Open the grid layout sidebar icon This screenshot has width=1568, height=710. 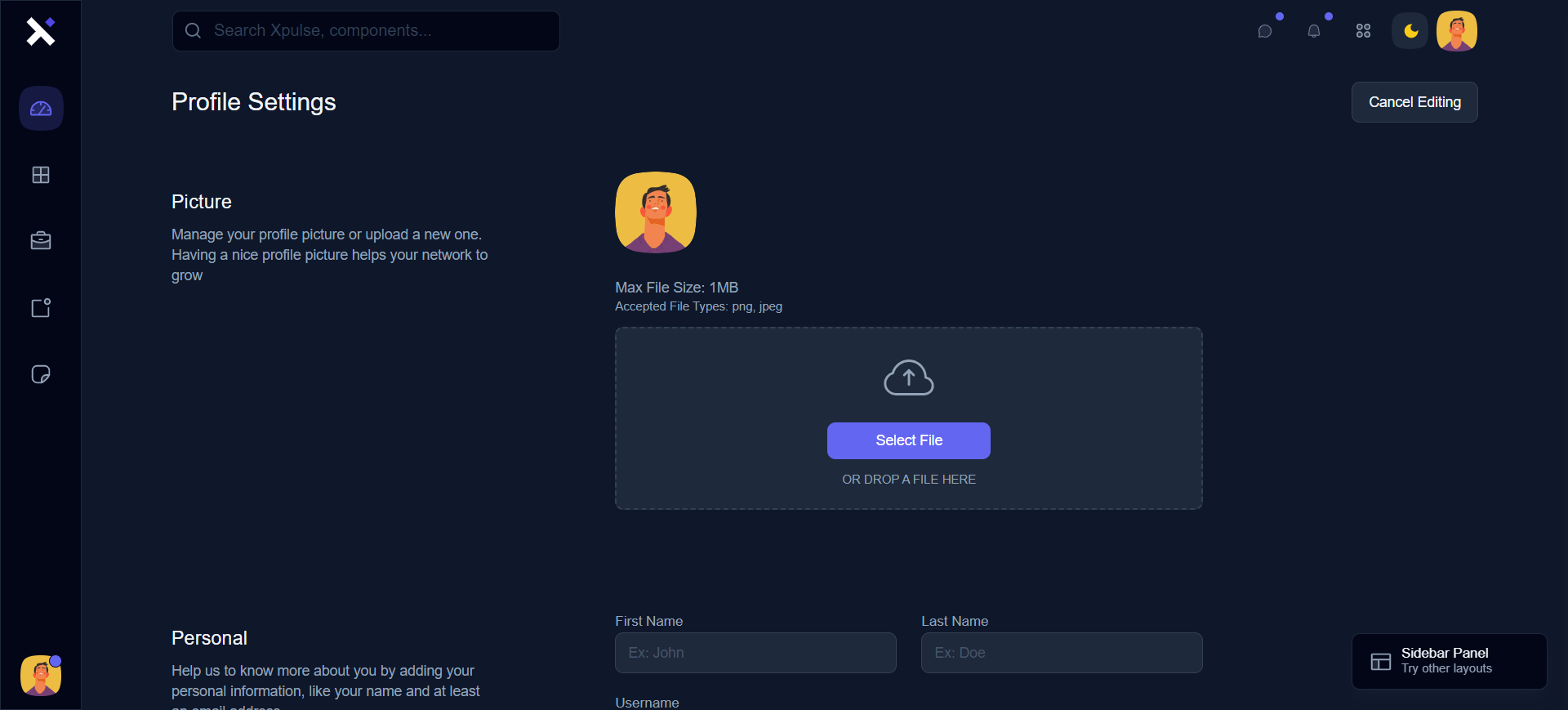pyautogui.click(x=41, y=175)
